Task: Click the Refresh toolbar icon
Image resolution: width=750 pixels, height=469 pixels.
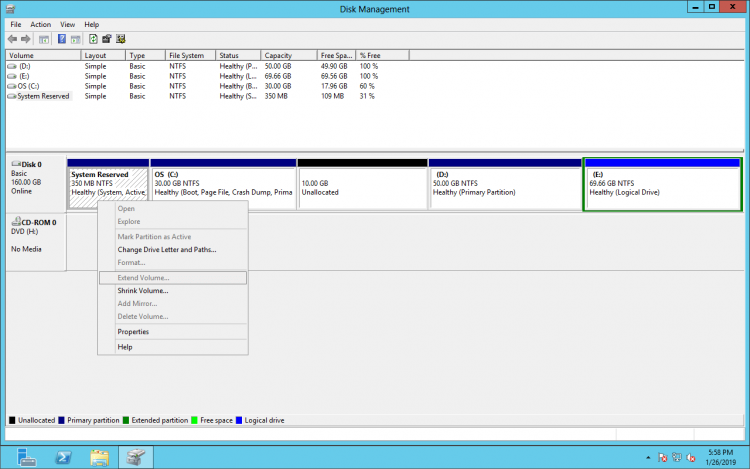Action: [x=93, y=39]
